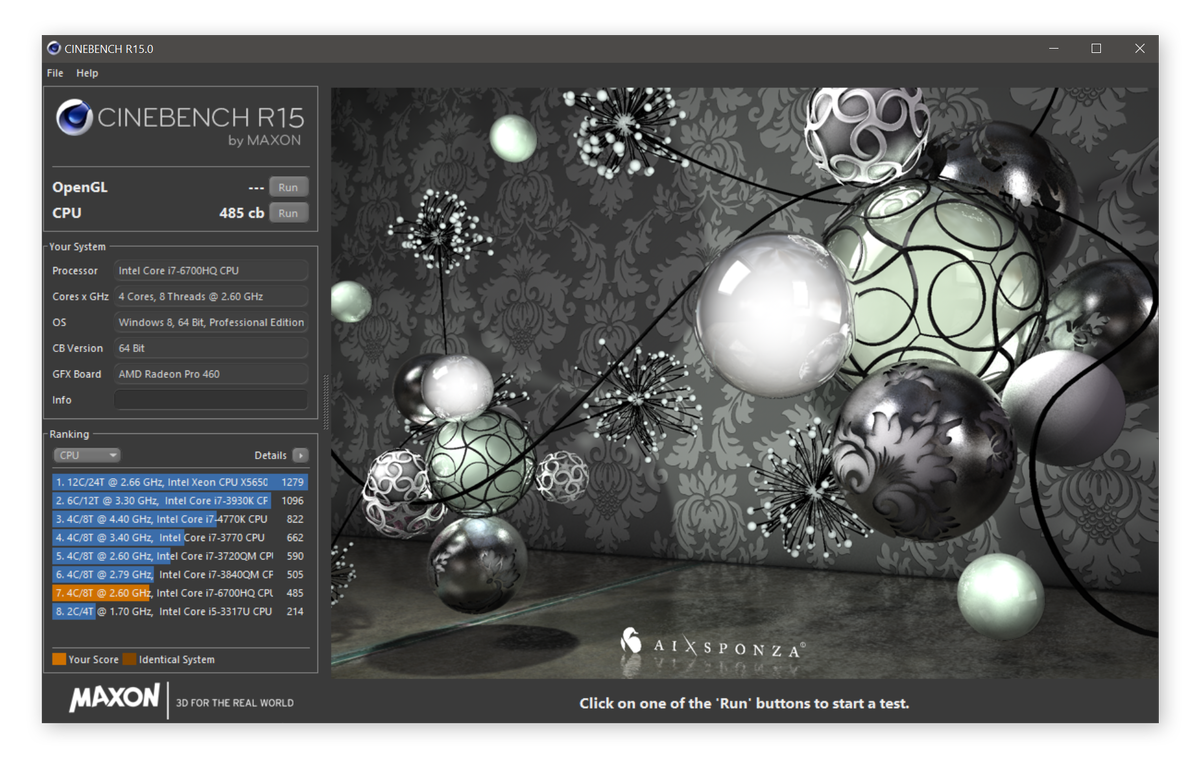
Task: Click the CPU score 485 cb value
Action: click(x=241, y=213)
